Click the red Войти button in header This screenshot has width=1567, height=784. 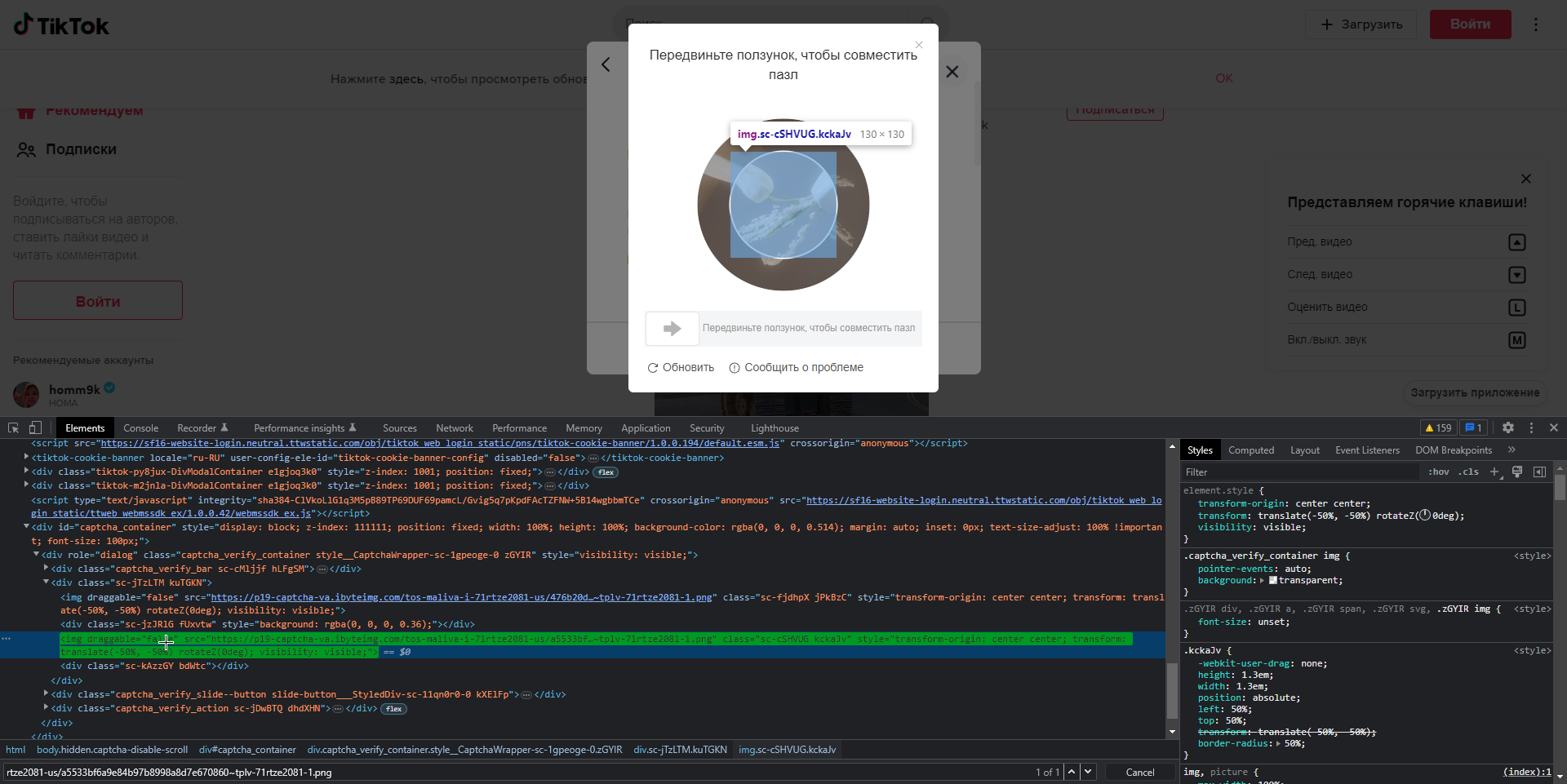(1470, 24)
